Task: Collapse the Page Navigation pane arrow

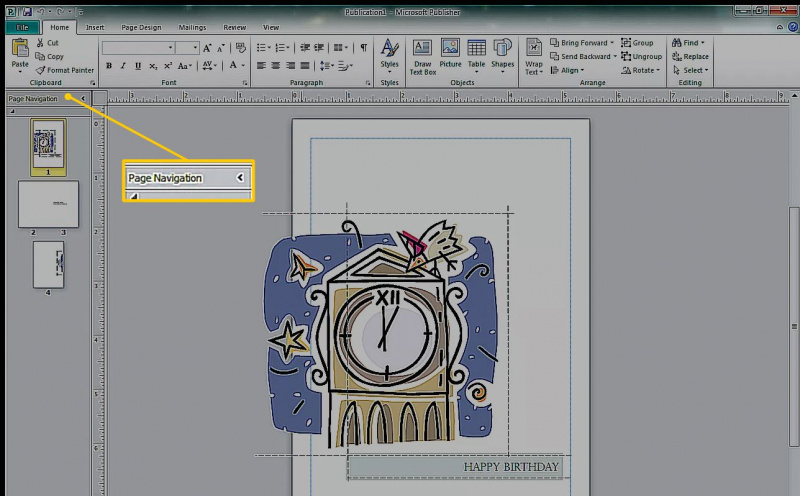Action: point(83,98)
